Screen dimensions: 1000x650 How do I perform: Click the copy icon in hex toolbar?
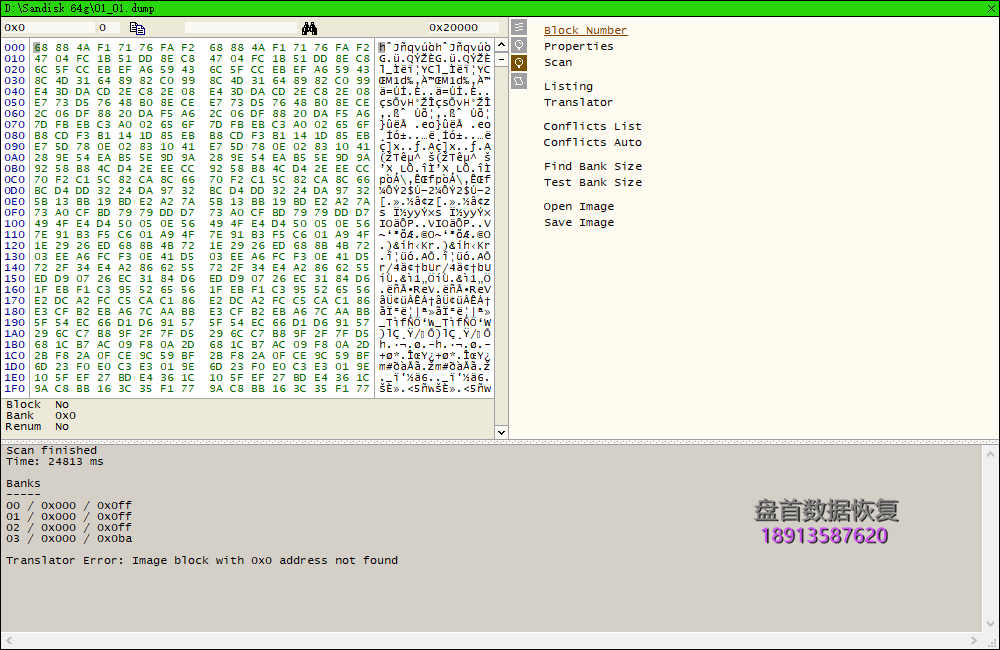[x=138, y=28]
